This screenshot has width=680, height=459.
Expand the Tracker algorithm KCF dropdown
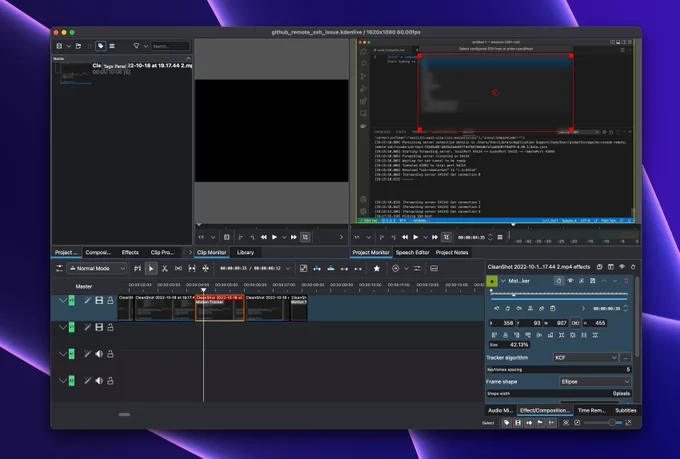(585, 357)
